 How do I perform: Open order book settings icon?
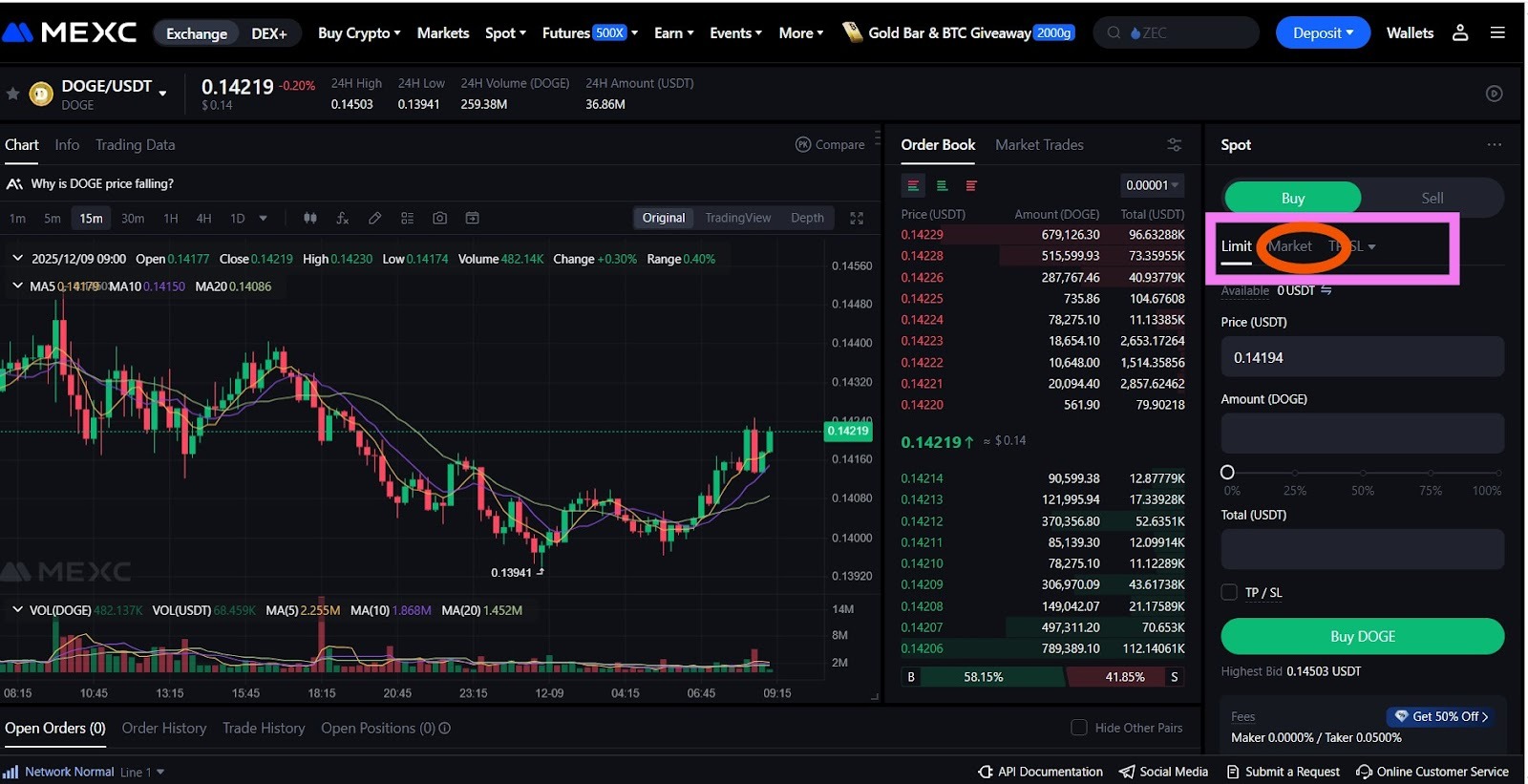pos(1174,145)
